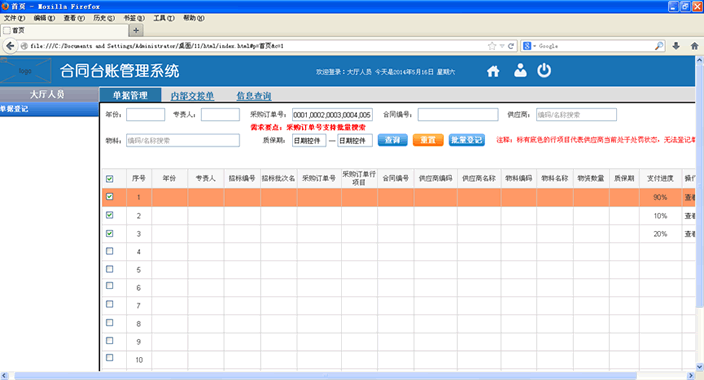The image size is (704, 380).
Task: Click the 物料 search field
Action: pos(183,141)
